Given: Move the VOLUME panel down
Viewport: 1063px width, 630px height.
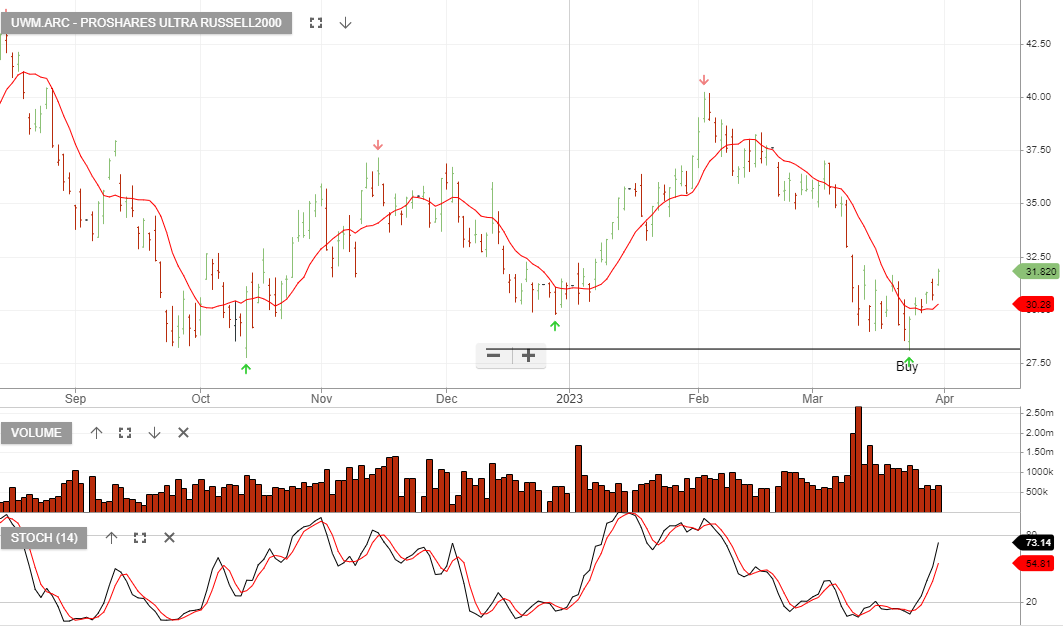Looking at the screenshot, I should (153, 432).
